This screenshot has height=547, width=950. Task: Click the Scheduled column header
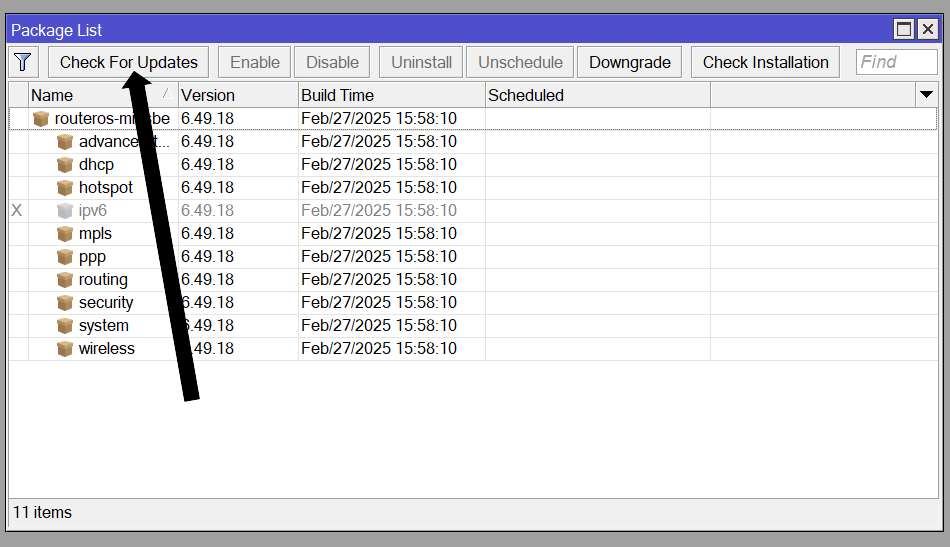coord(596,95)
